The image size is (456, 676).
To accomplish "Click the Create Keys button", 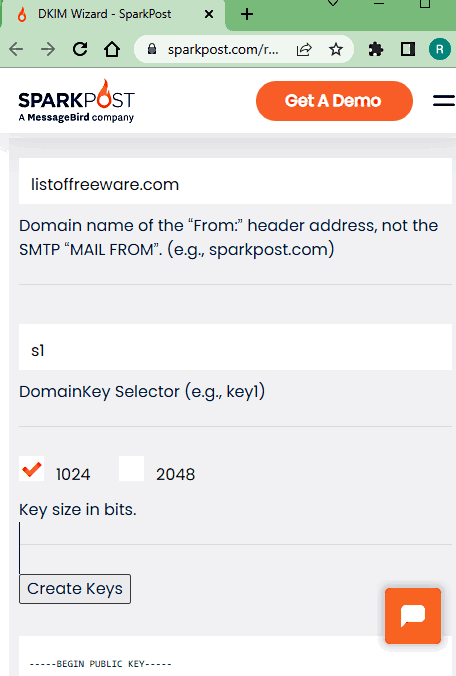I will (x=75, y=588).
